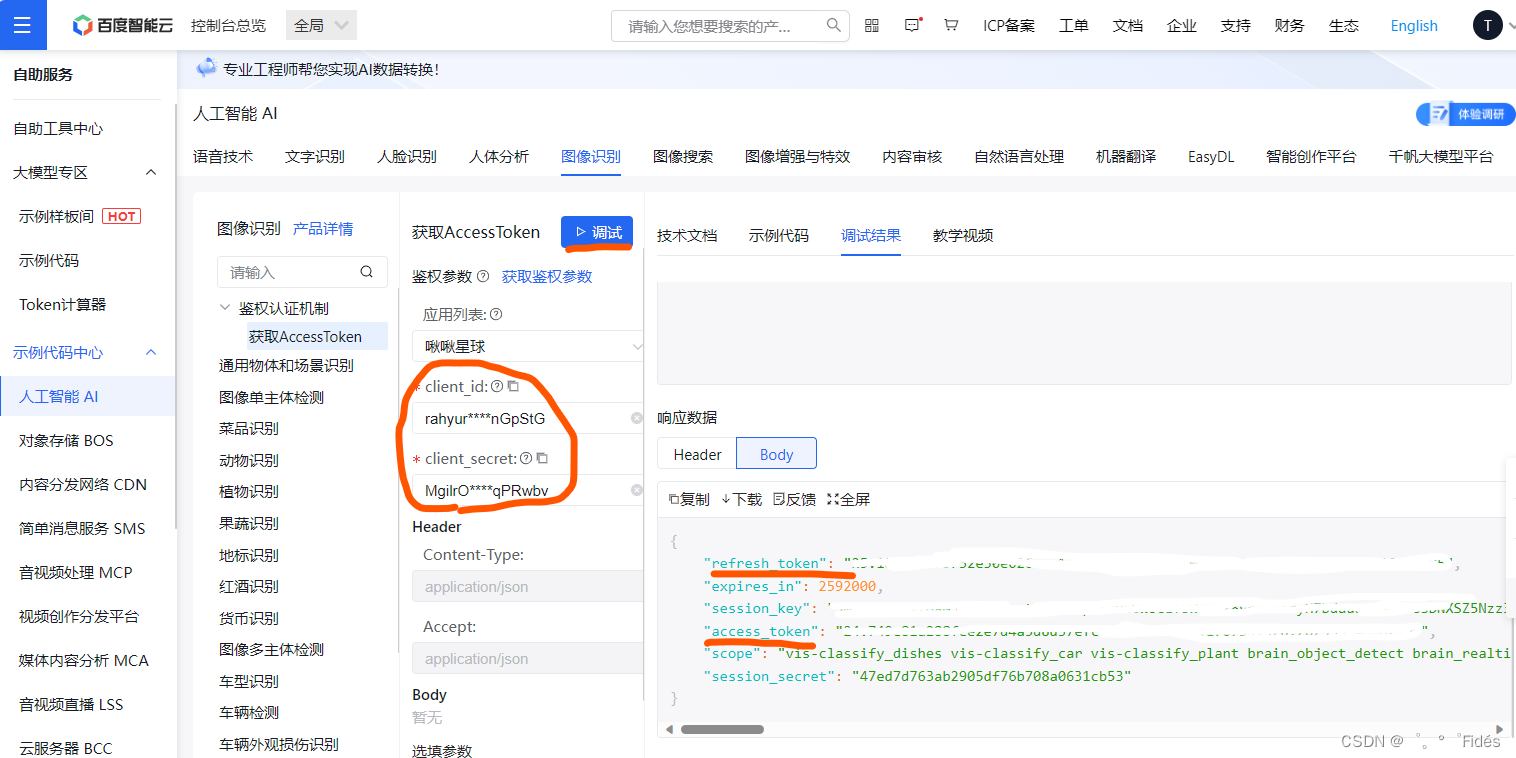Click the search magnifier in top search box

click(x=834, y=26)
